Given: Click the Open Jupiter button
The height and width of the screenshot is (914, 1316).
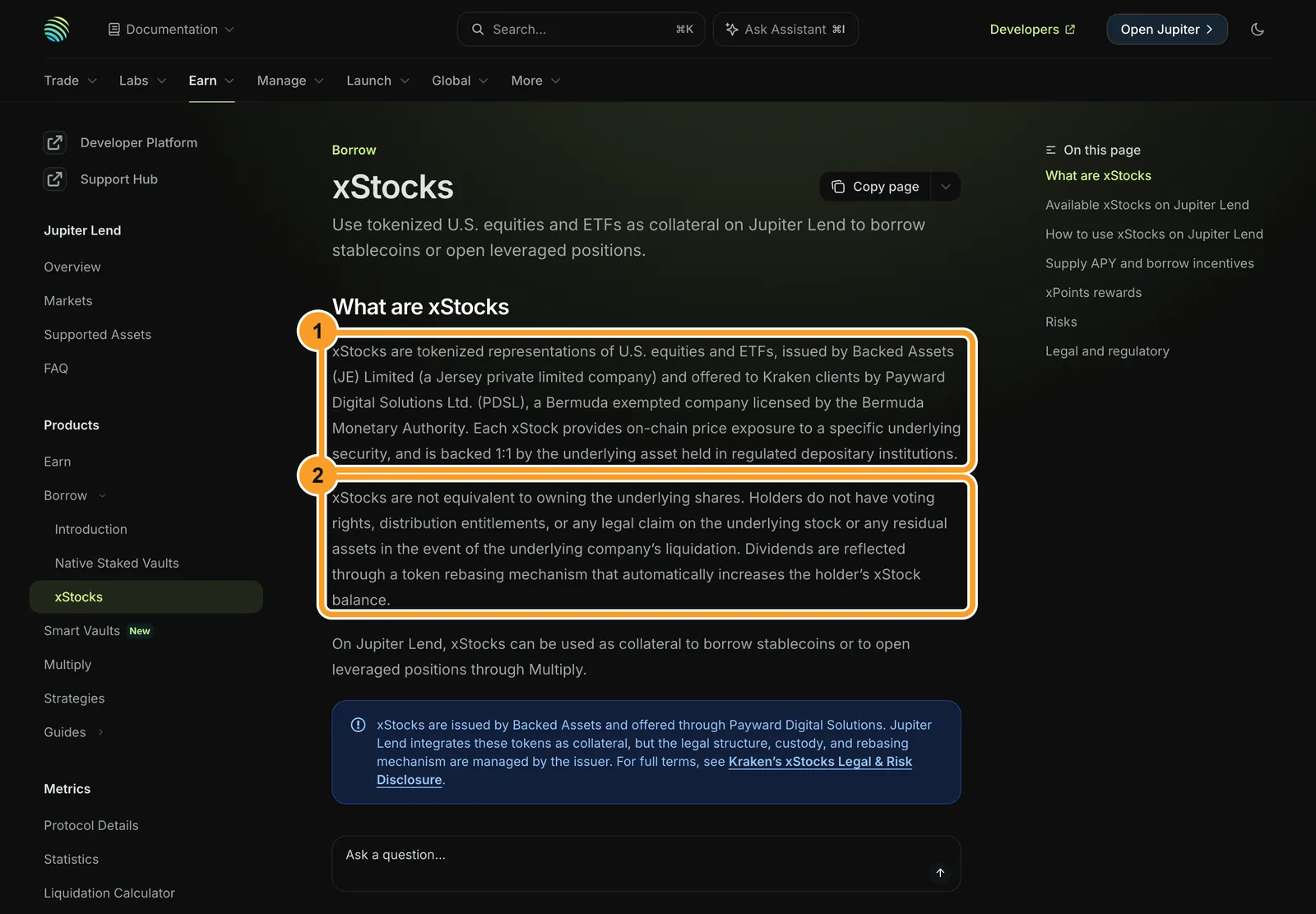Looking at the screenshot, I should pyautogui.click(x=1166, y=30).
